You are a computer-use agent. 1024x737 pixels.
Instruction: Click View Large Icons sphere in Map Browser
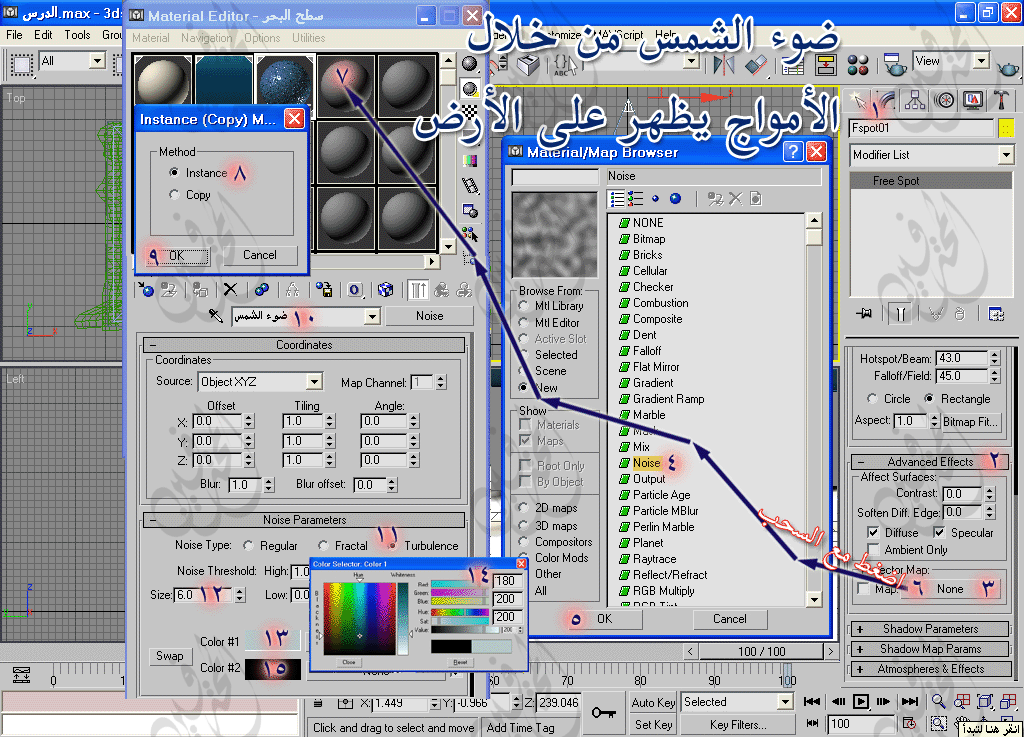tap(676, 198)
